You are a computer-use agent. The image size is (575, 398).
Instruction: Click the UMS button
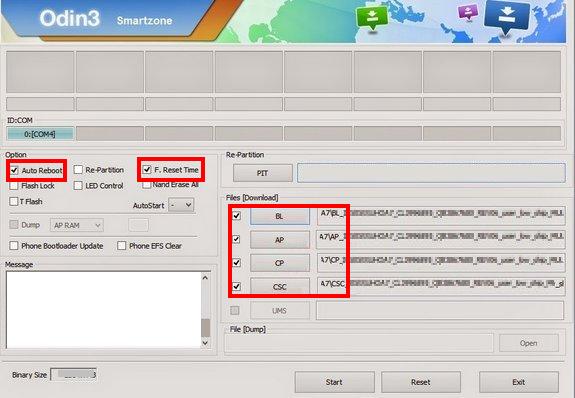(279, 311)
